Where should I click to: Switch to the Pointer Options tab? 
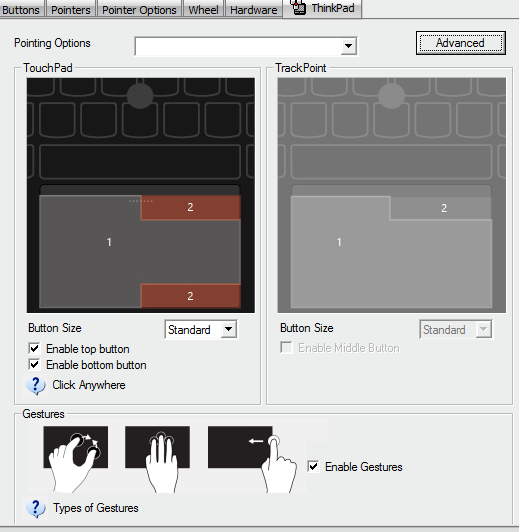(x=139, y=10)
